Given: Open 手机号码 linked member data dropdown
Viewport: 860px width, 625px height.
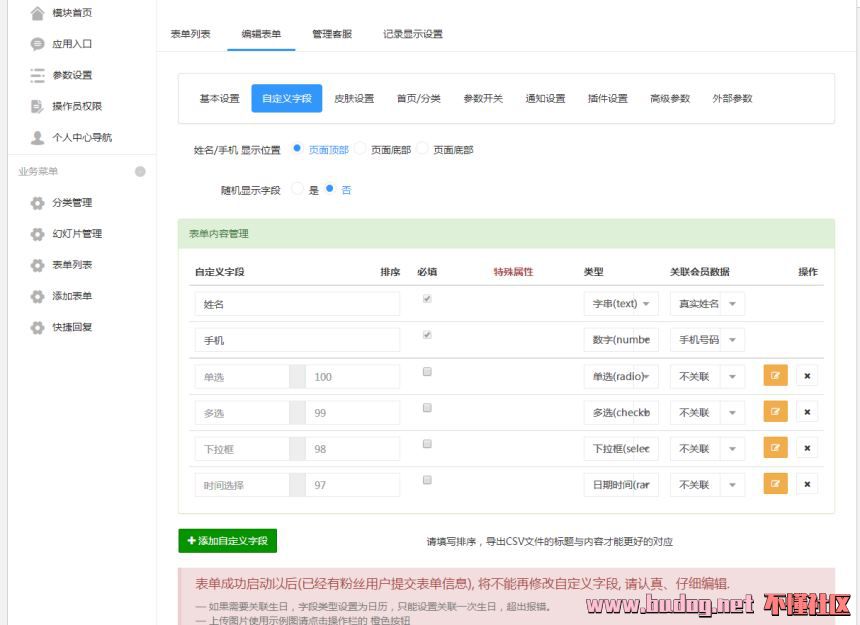Looking at the screenshot, I should tap(707, 340).
